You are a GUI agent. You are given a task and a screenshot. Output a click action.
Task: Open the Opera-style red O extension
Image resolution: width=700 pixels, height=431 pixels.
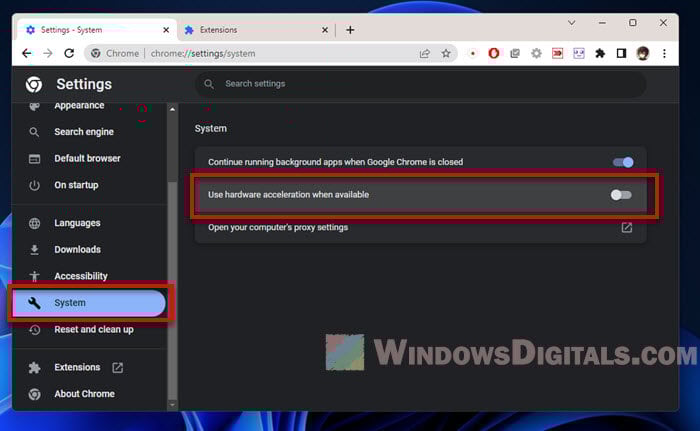tap(494, 54)
